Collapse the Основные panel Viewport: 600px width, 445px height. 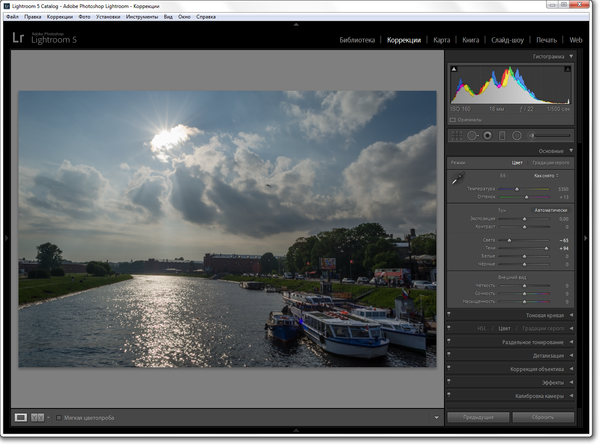pos(571,151)
